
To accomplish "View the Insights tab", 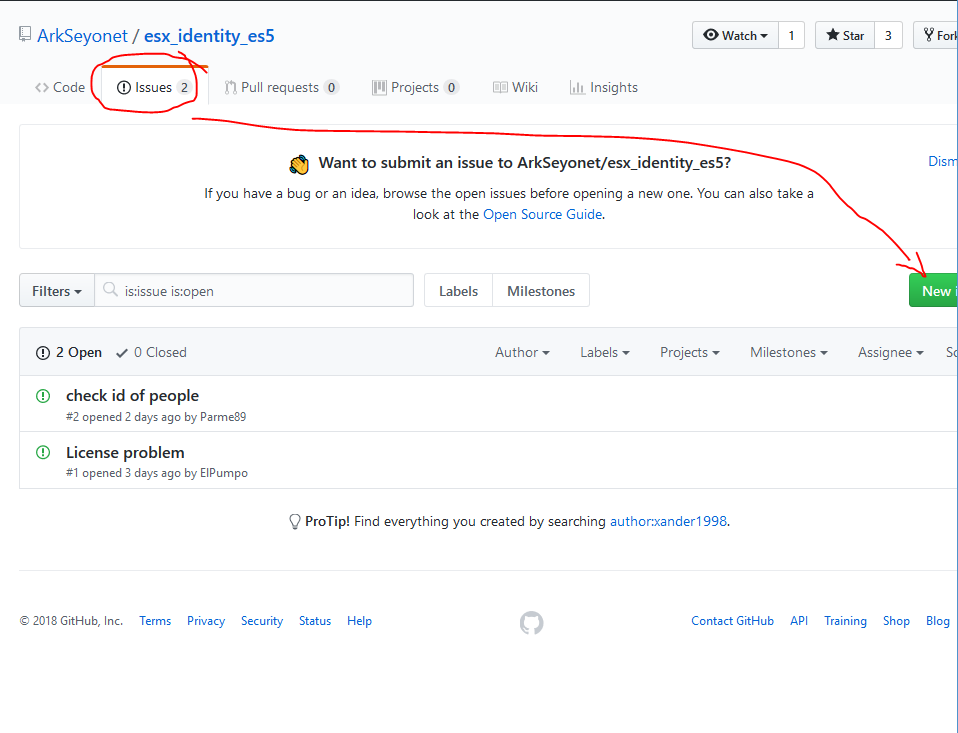I will pyautogui.click(x=604, y=87).
